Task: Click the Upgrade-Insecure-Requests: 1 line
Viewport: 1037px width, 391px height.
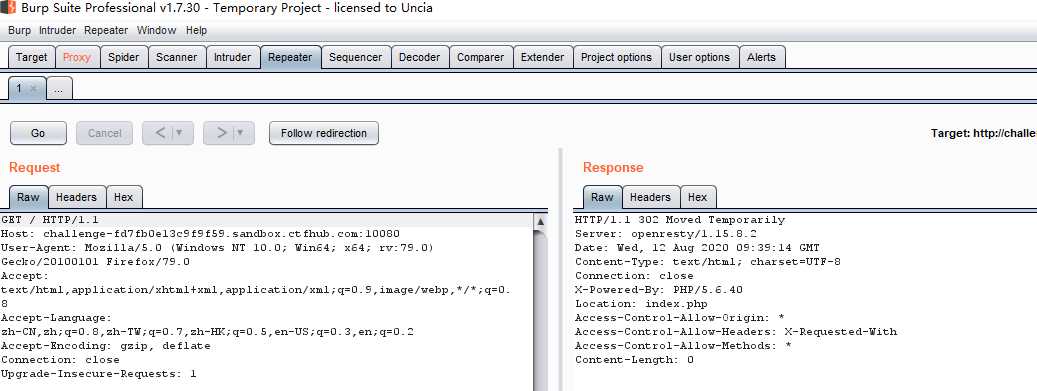Action: 99,374
